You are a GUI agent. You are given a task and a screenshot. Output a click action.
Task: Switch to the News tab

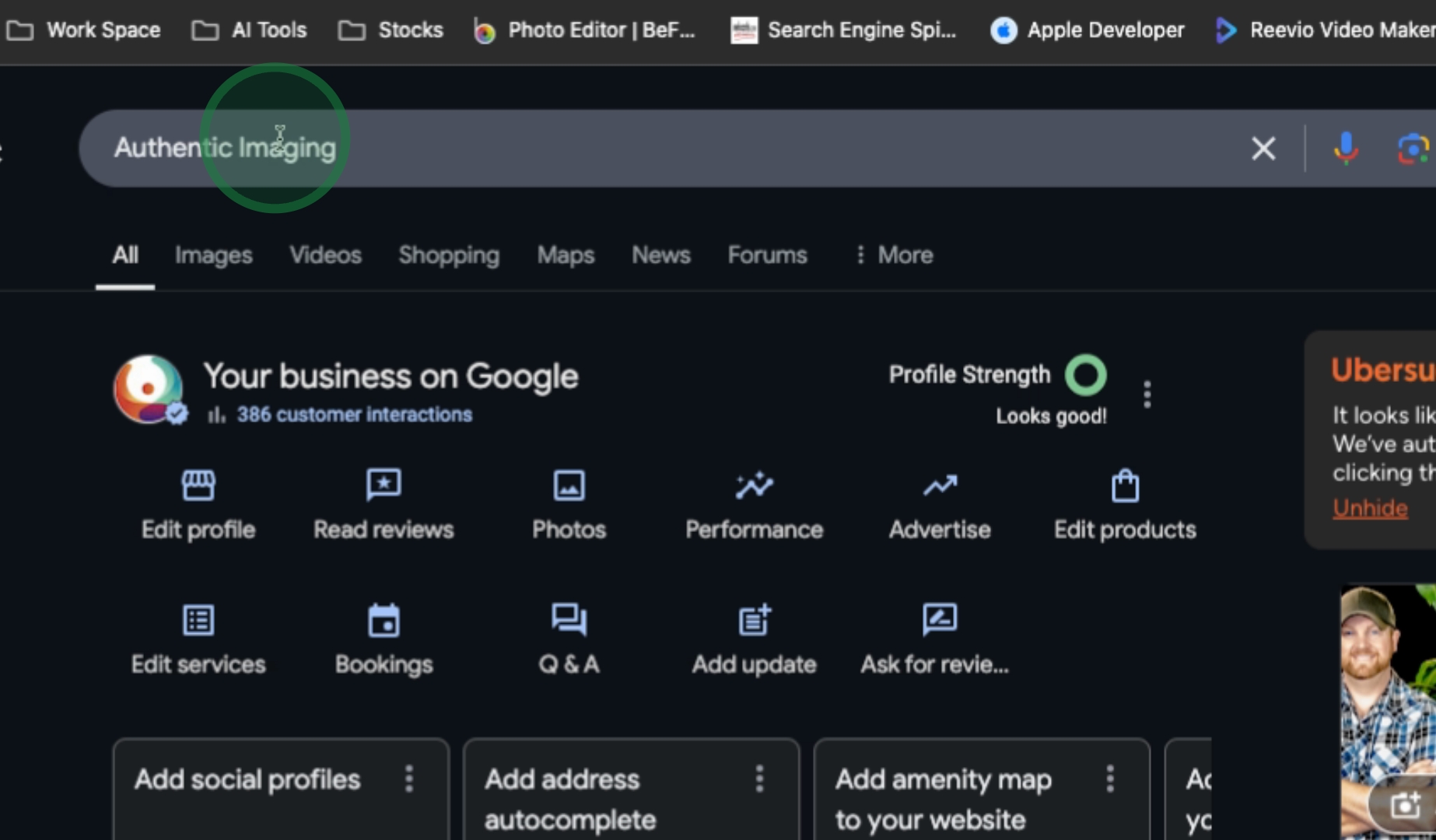(661, 255)
